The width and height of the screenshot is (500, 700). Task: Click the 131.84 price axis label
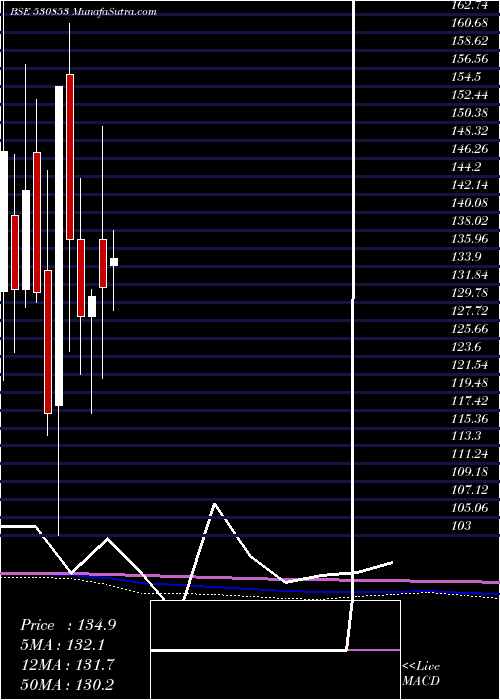pos(470,275)
